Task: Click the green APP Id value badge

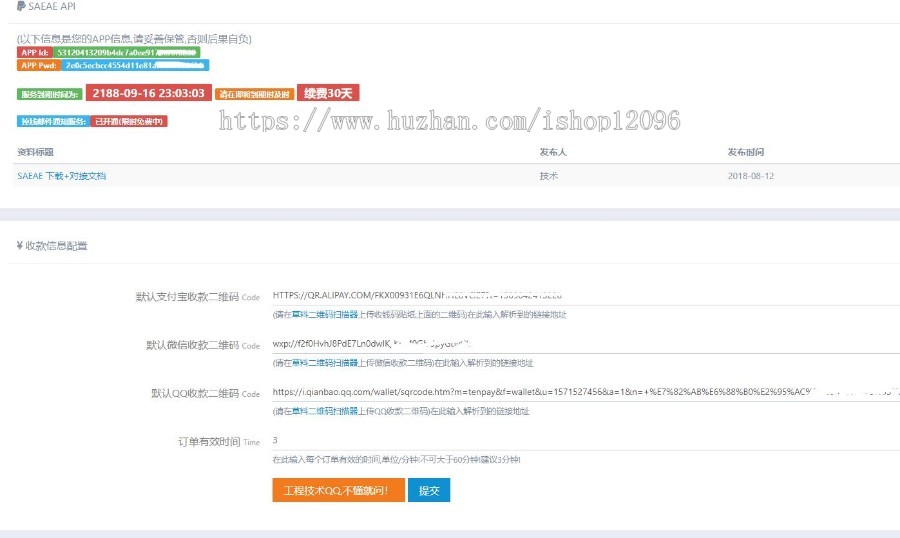Action: point(126,52)
